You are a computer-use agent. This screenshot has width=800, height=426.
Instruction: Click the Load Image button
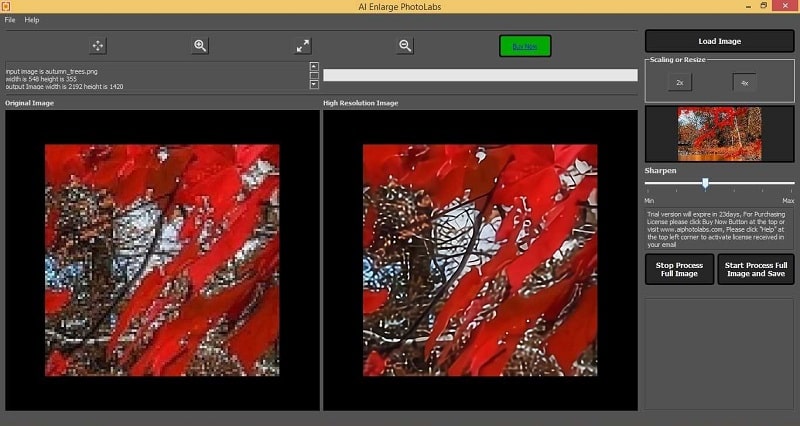point(719,41)
